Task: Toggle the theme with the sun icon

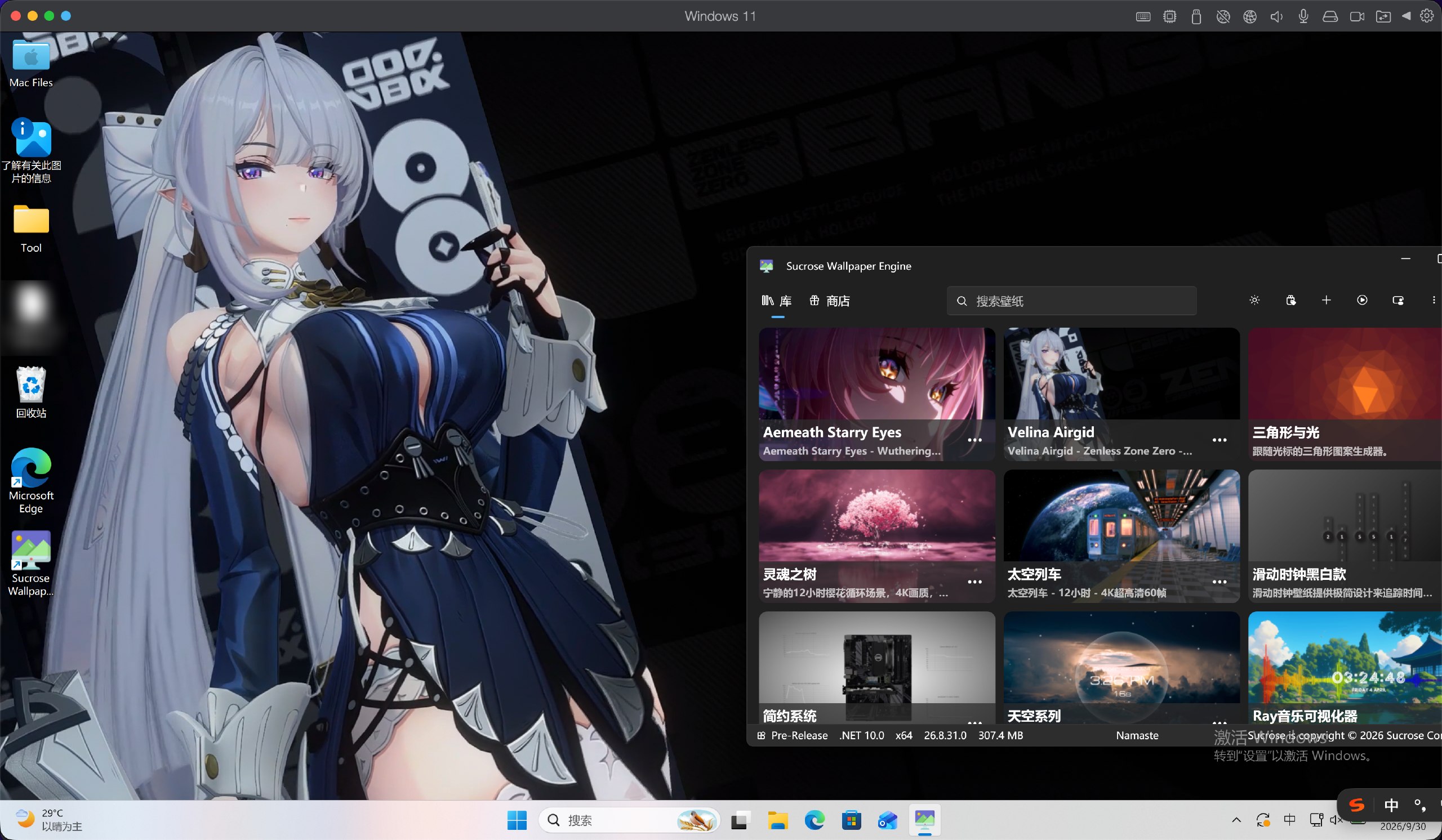Action: (1254, 300)
